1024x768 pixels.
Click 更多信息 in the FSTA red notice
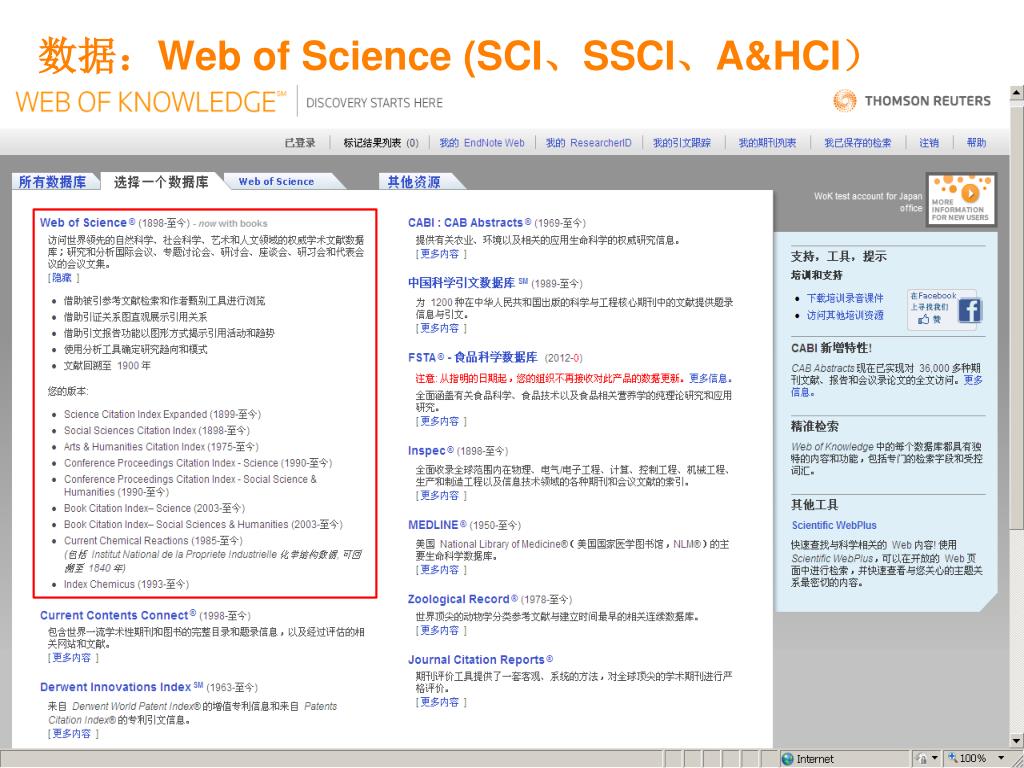click(708, 378)
